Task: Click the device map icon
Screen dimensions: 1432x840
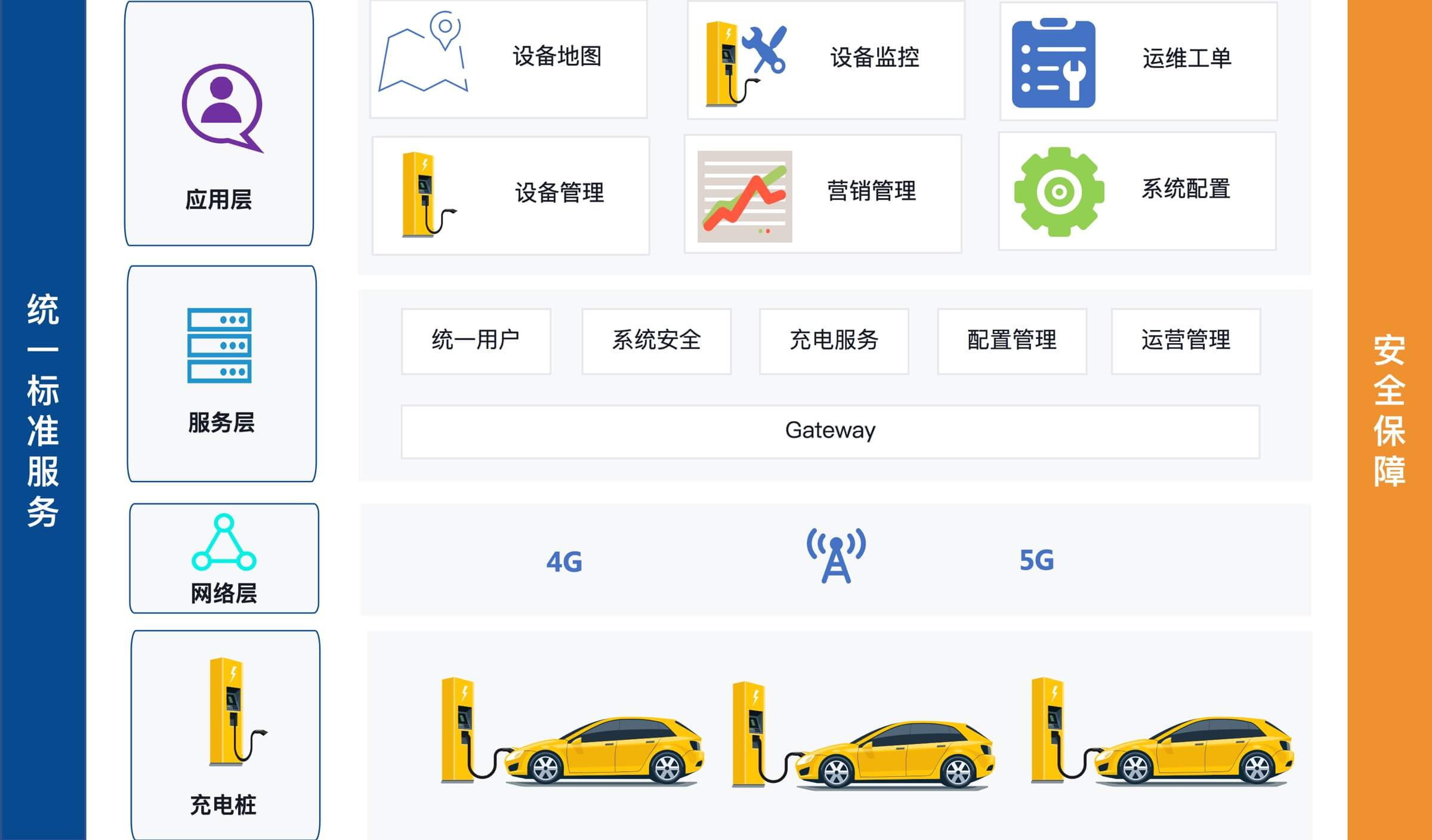Action: coord(423,51)
